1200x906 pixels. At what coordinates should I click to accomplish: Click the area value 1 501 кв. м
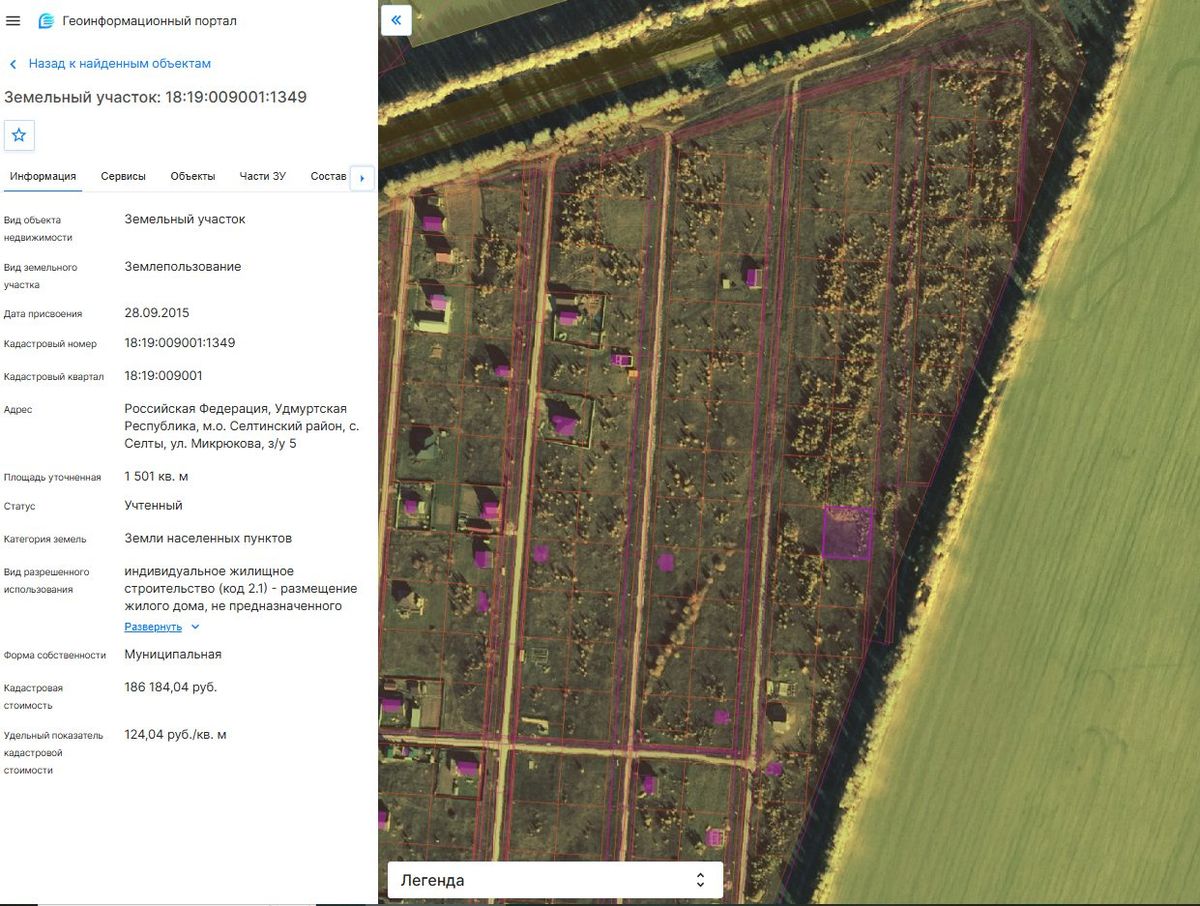pos(156,475)
